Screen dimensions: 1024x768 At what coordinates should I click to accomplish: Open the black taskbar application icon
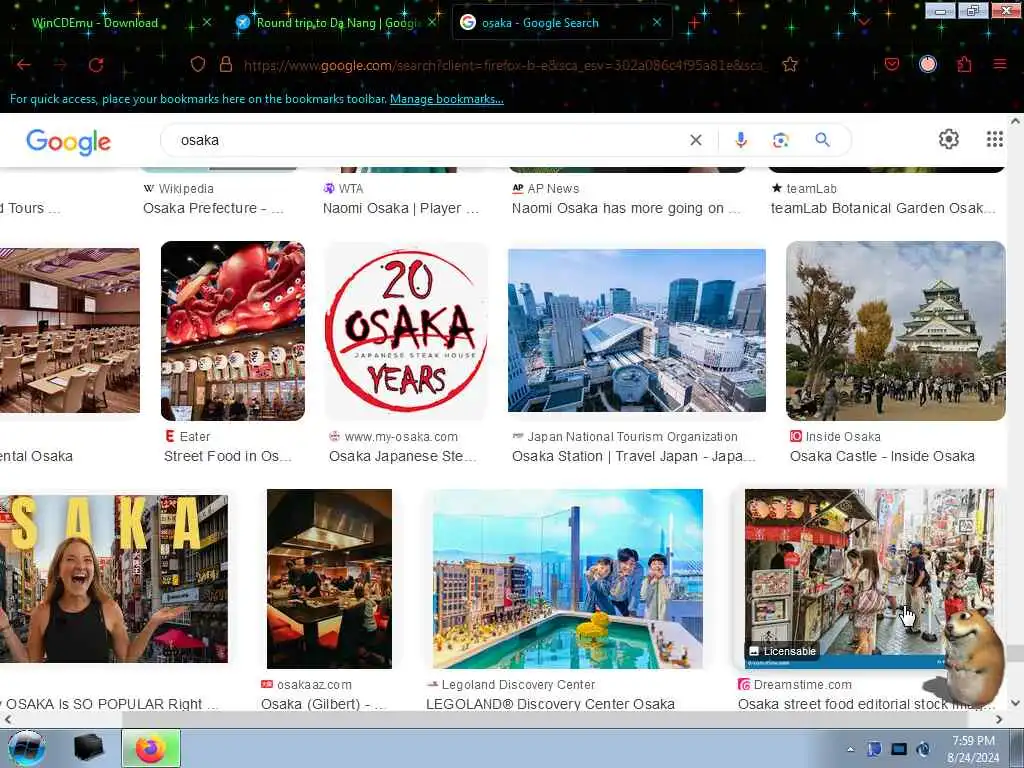89,748
